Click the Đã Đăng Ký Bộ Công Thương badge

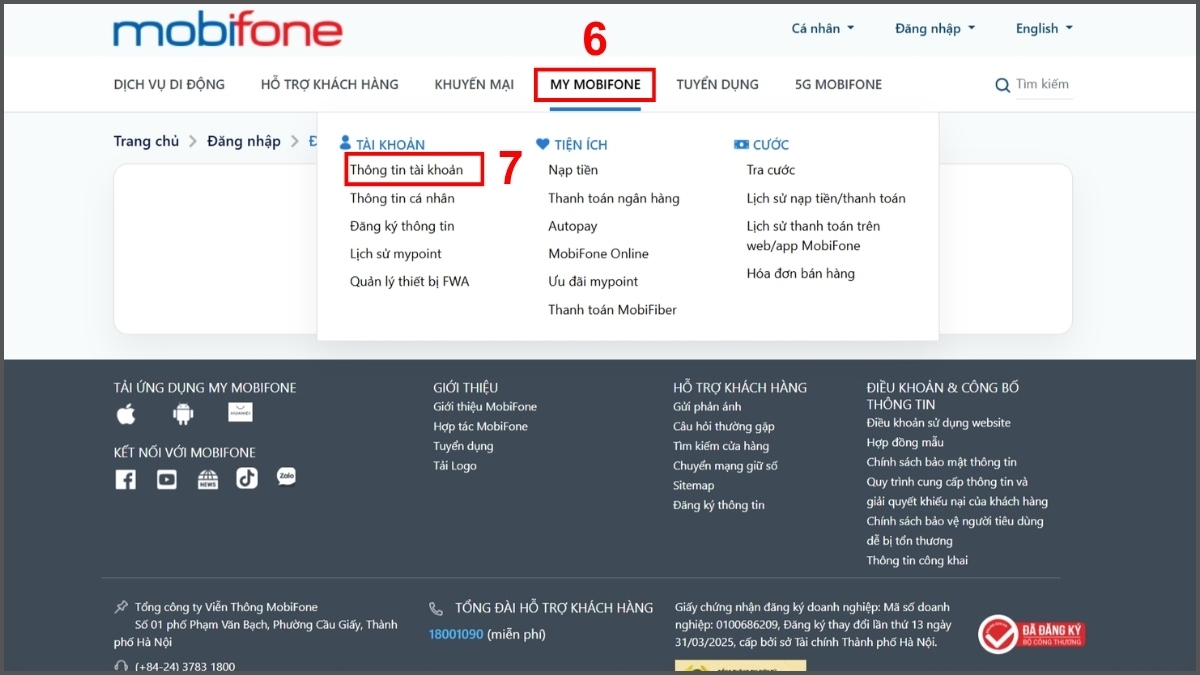point(1033,633)
